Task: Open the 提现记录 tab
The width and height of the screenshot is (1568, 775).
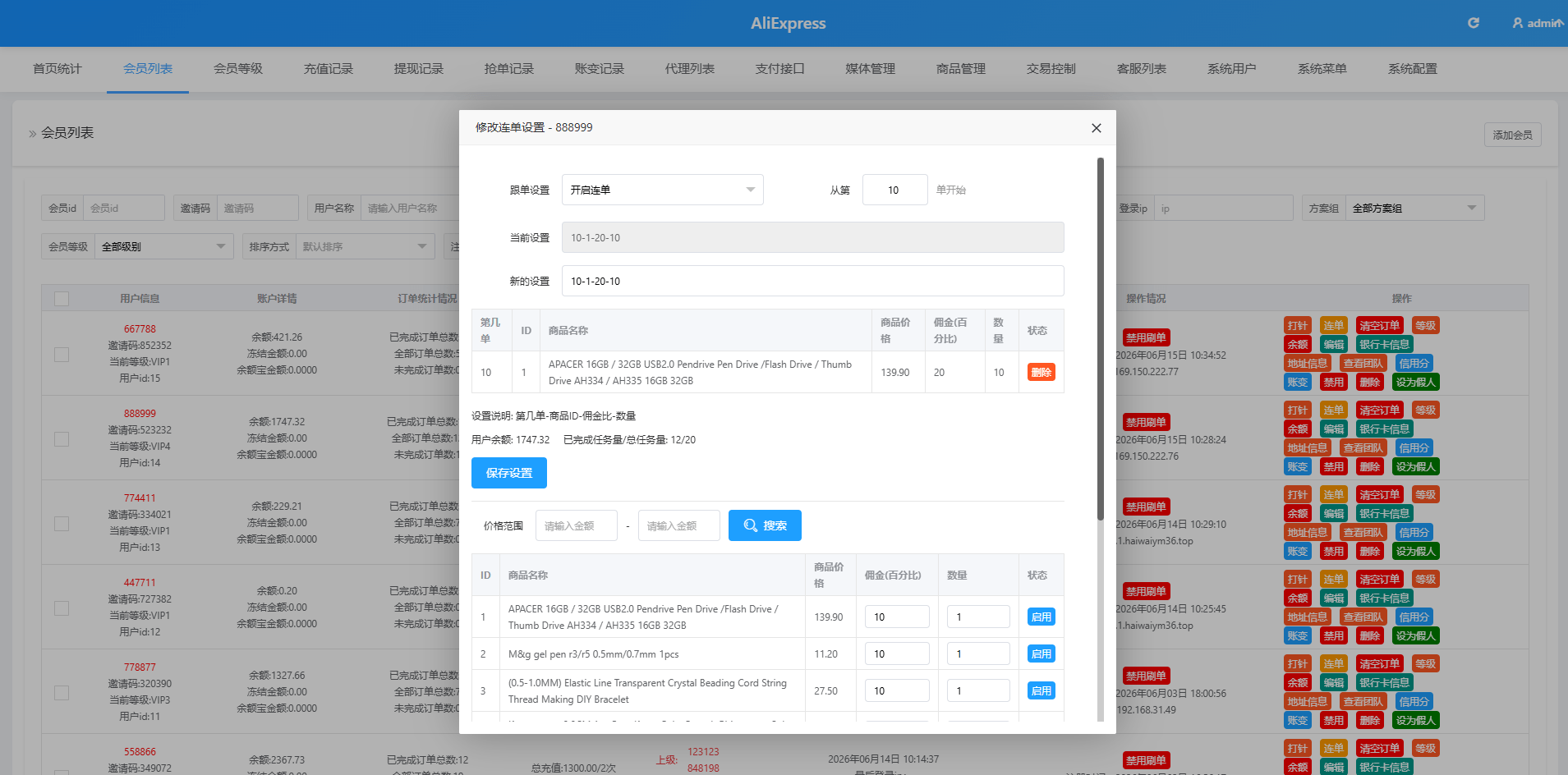Action: click(419, 69)
